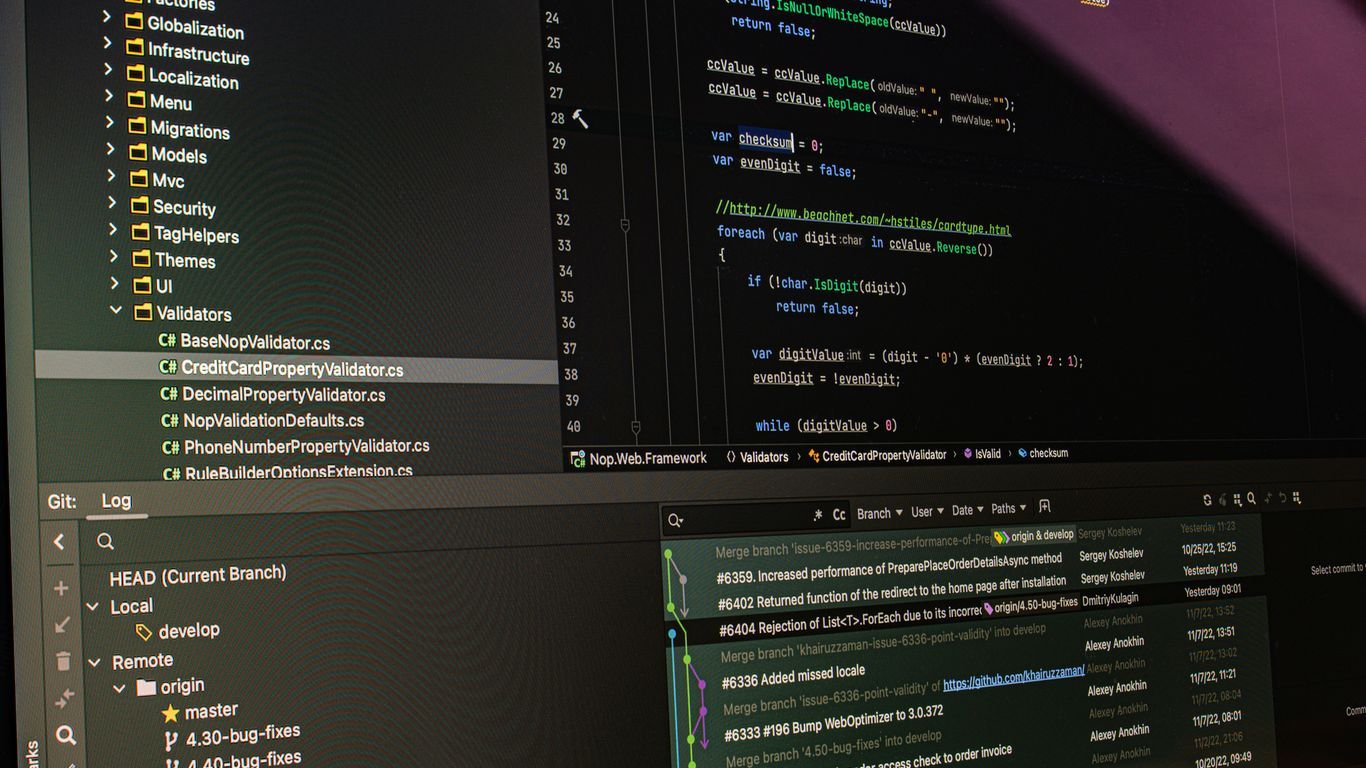Click 'checksum' in the editor breadcrumb bar
The image size is (1366, 768).
coord(1048,452)
